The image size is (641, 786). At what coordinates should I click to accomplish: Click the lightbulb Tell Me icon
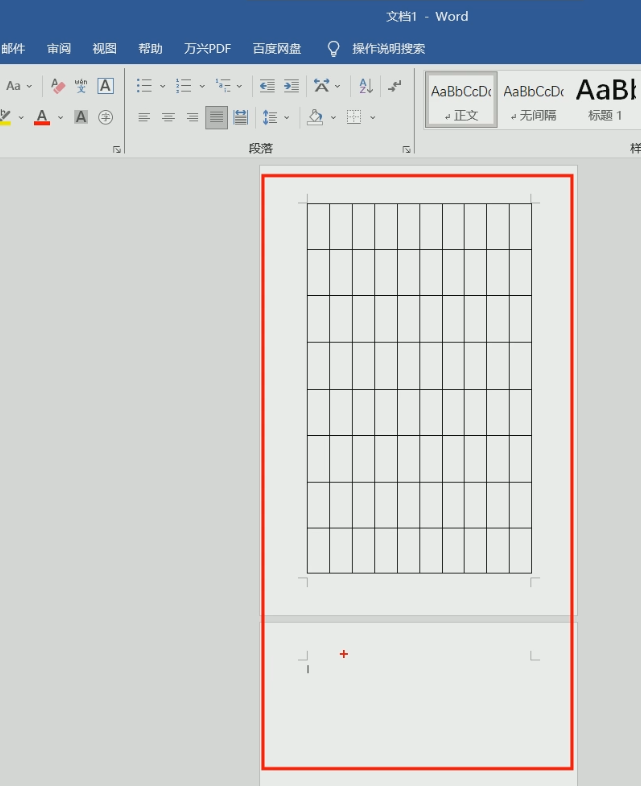pos(333,49)
